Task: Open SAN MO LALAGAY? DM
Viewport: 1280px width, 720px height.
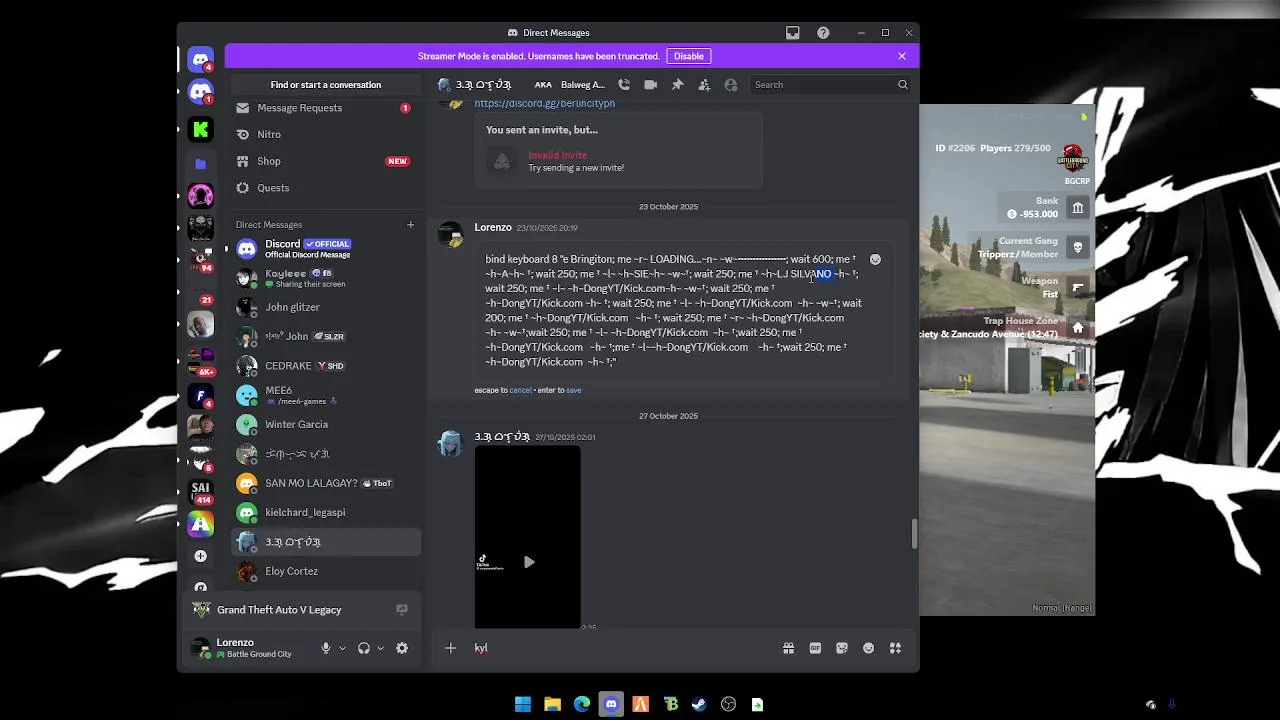Action: pos(326,483)
